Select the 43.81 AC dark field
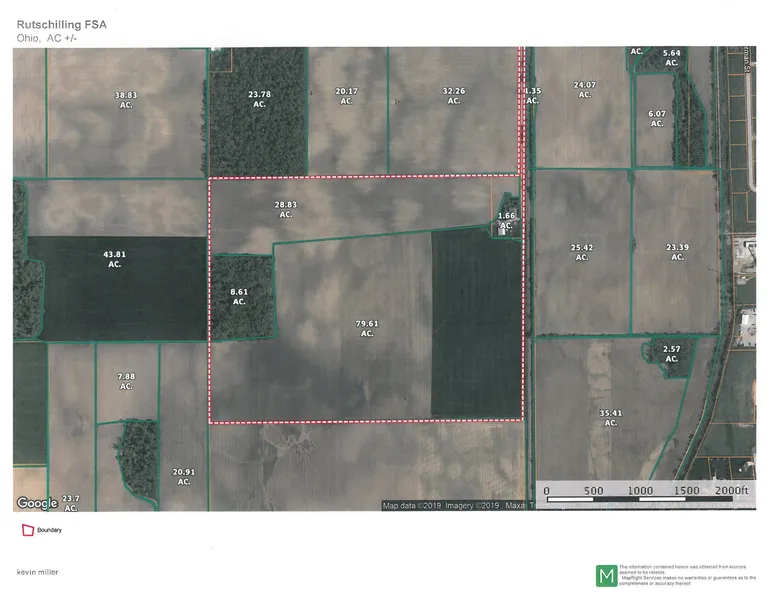This screenshot has width=776, height=600. pos(114,259)
